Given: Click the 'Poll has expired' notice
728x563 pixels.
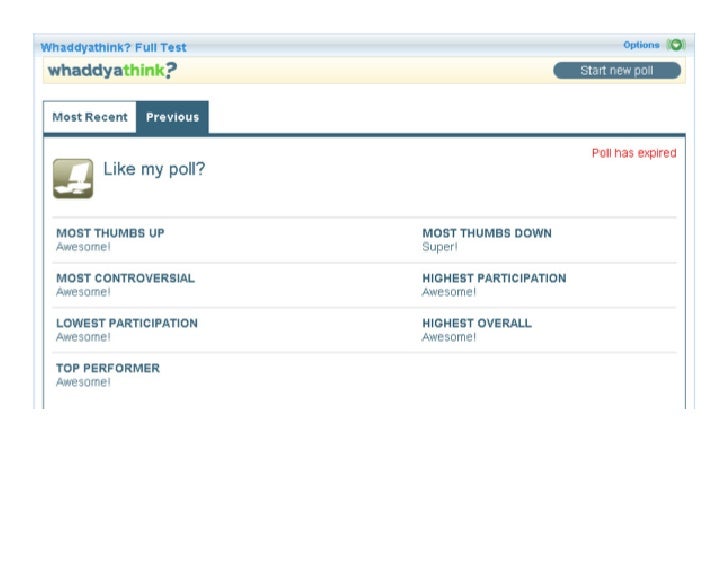Looking at the screenshot, I should [x=634, y=153].
